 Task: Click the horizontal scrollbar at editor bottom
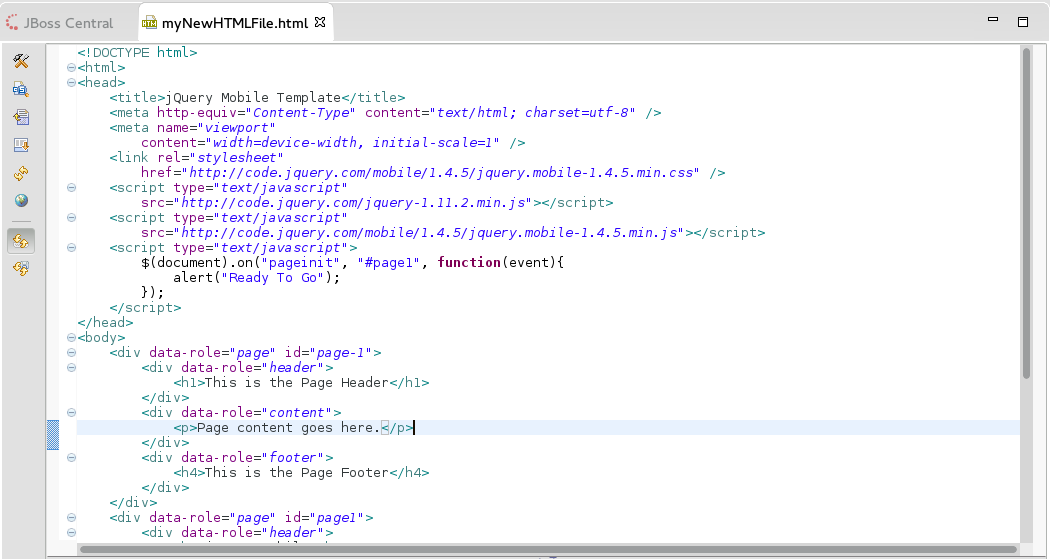tap(548, 550)
